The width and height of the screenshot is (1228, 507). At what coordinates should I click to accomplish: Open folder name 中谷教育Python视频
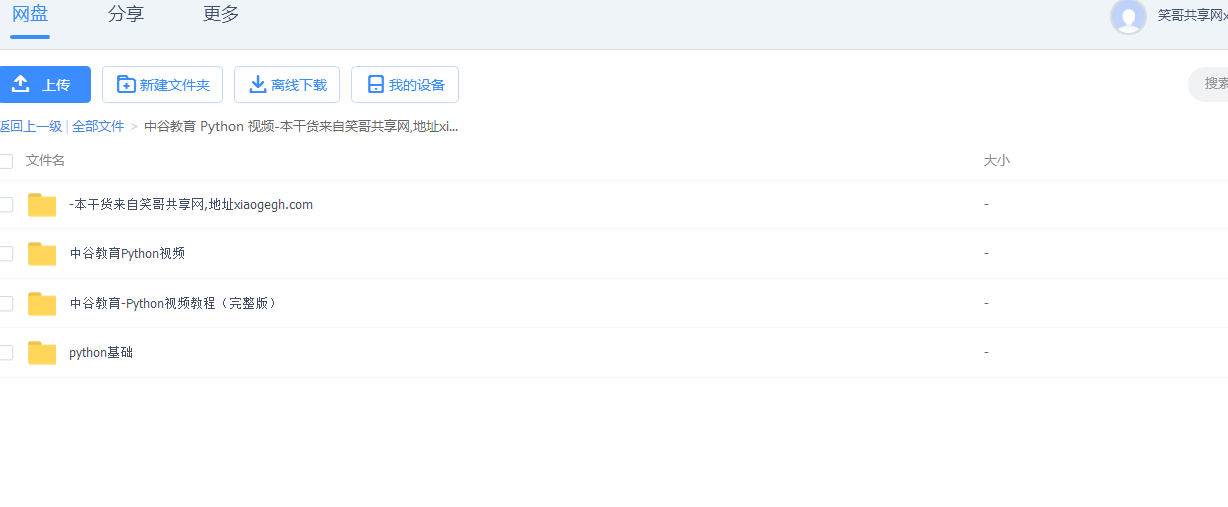127,254
